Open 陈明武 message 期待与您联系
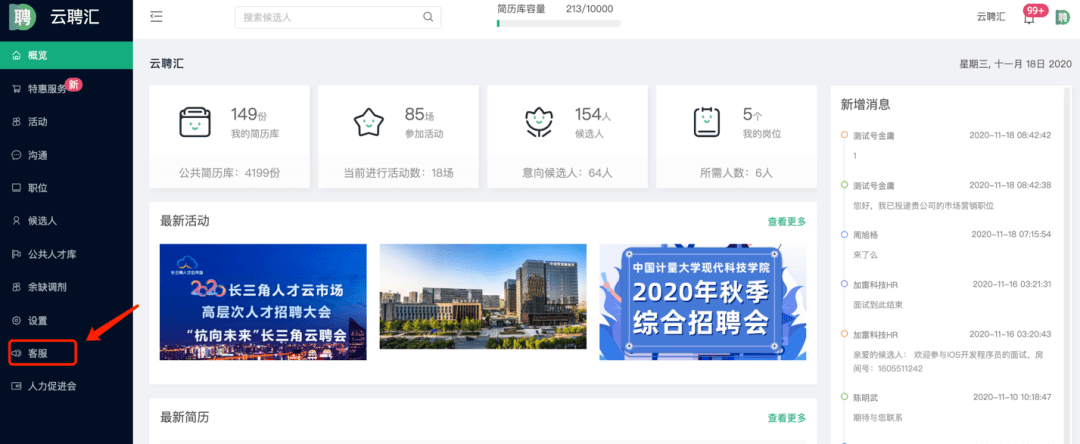The width and height of the screenshot is (1080, 444). [878, 418]
